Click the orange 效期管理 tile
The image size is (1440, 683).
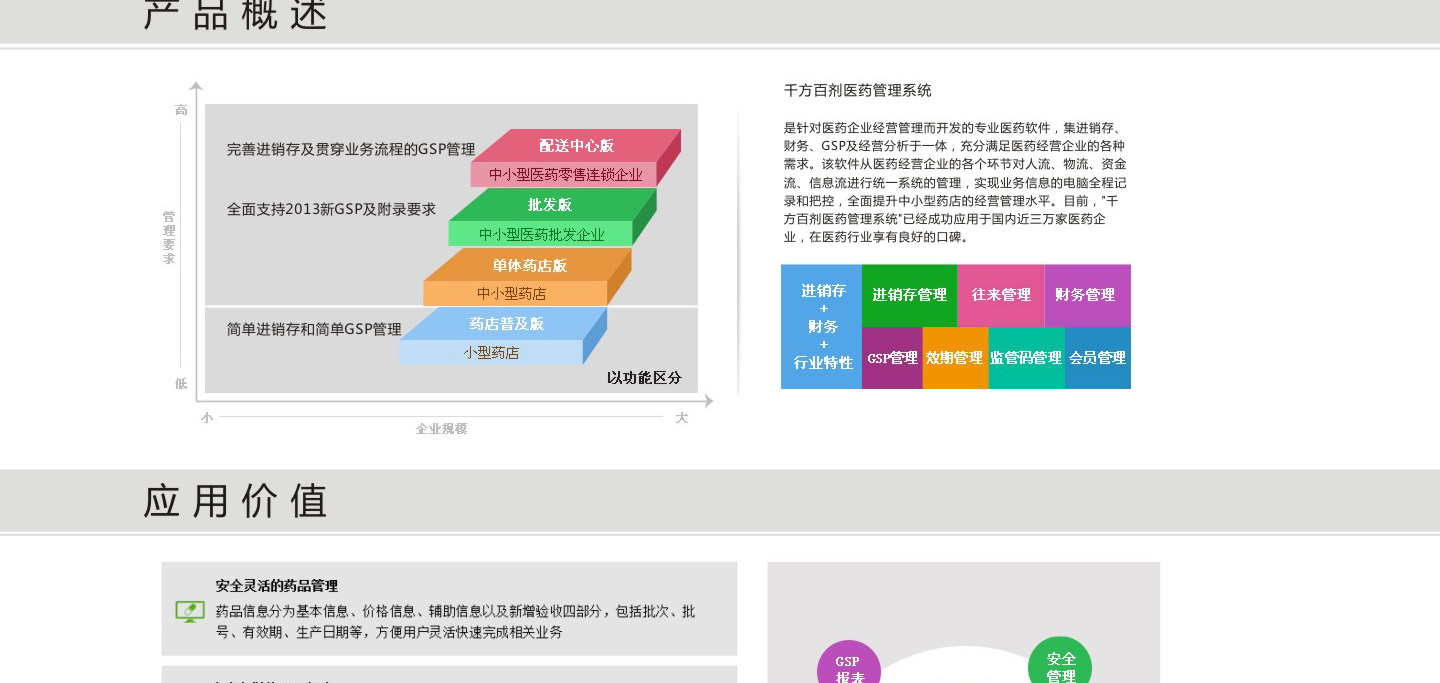click(955, 358)
